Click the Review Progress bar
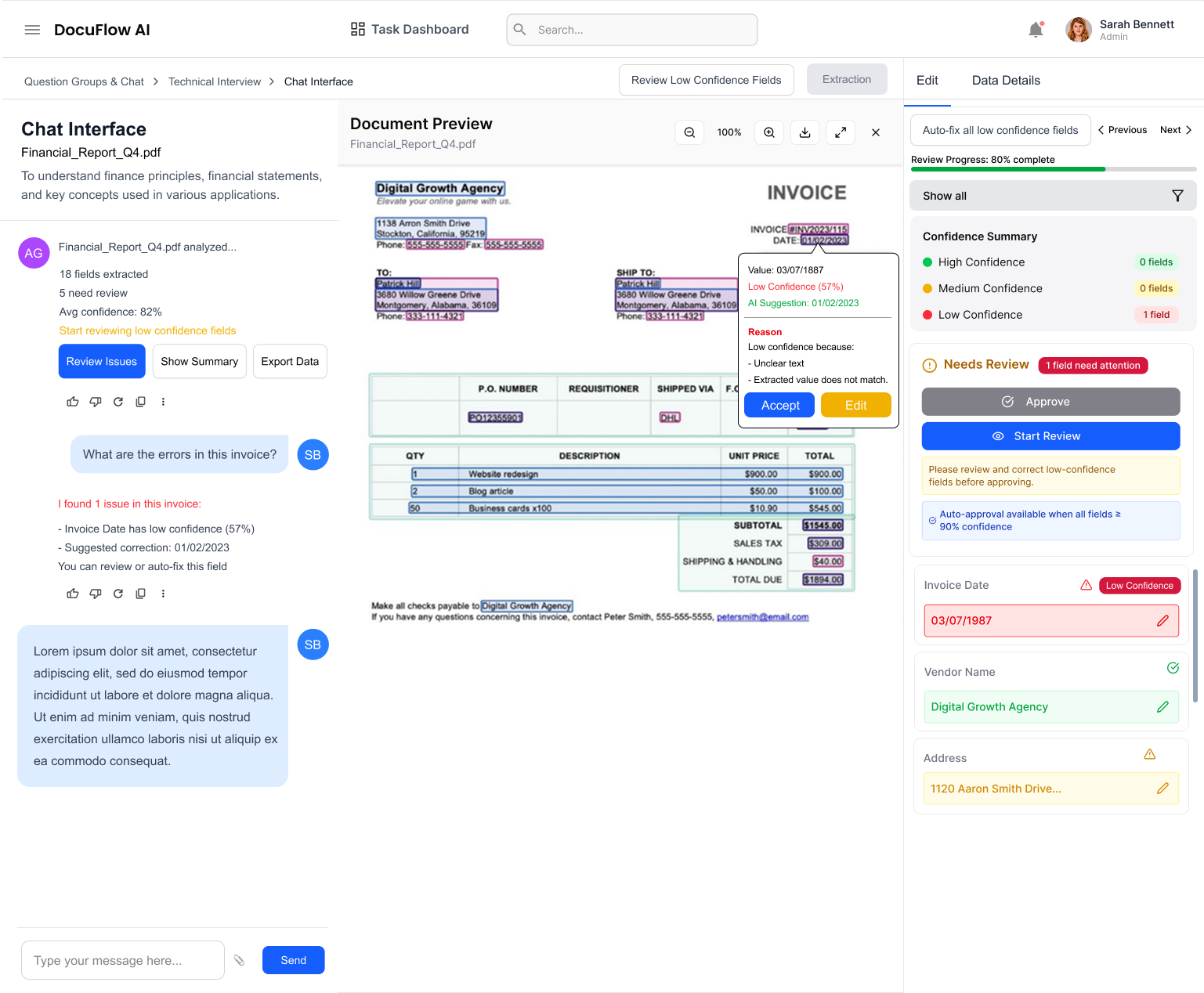 (x=1052, y=169)
